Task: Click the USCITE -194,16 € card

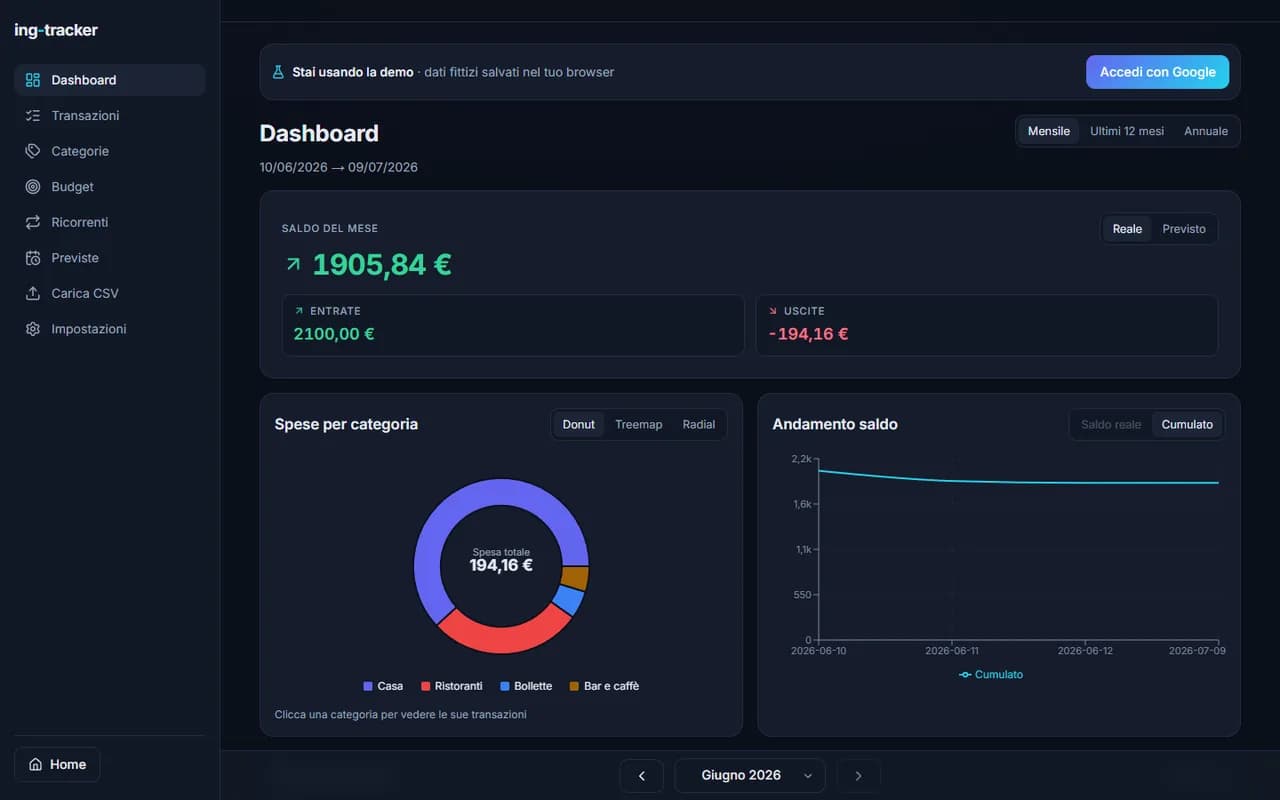Action: click(987, 325)
